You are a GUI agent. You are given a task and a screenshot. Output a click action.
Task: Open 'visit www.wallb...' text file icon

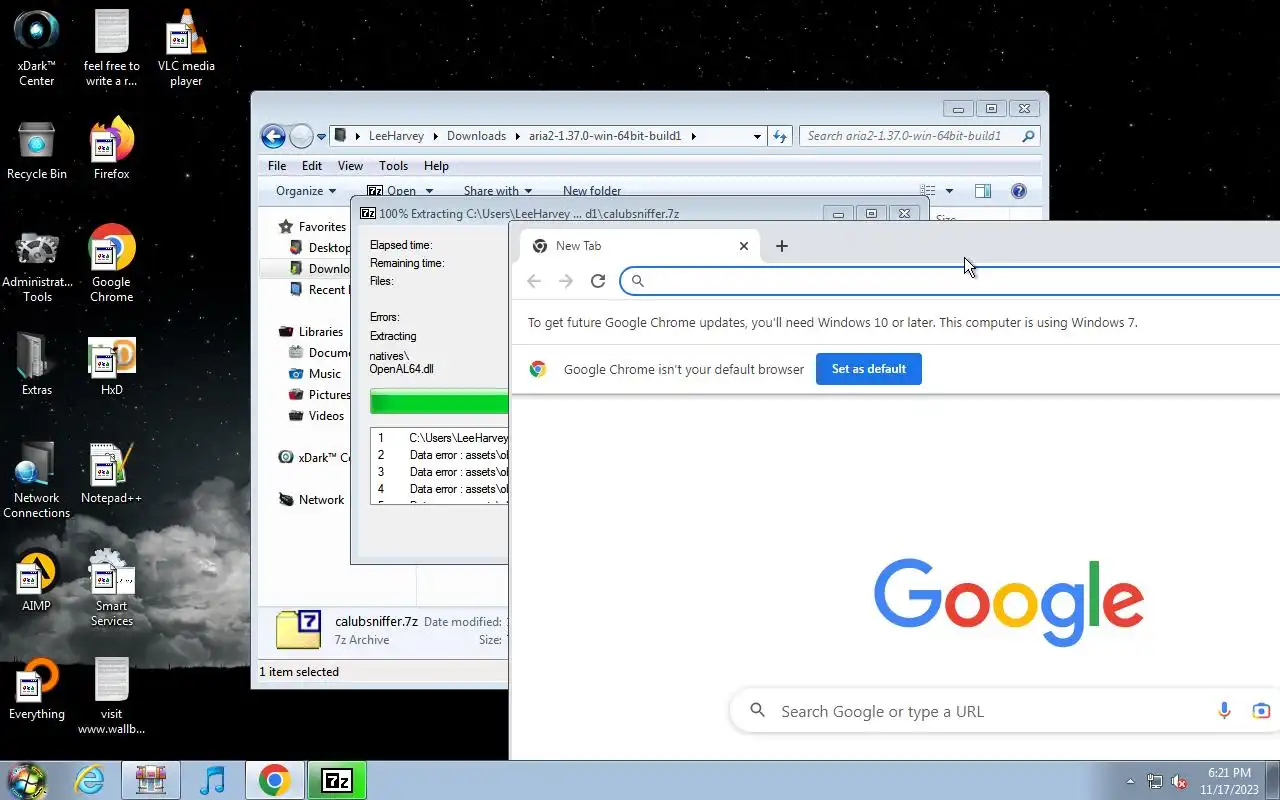tap(112, 695)
